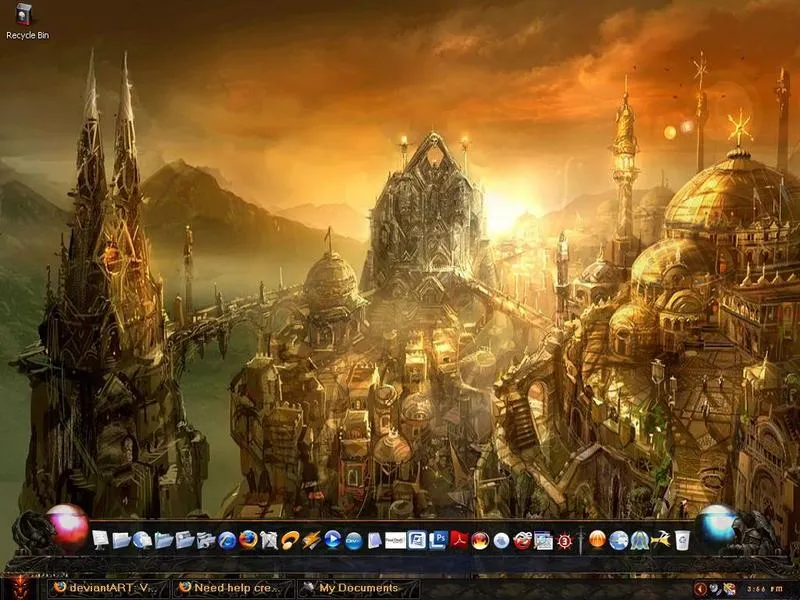Image resolution: width=800 pixels, height=600 pixels.
Task: Launch Windows Media Player from dock
Action: tap(332, 540)
